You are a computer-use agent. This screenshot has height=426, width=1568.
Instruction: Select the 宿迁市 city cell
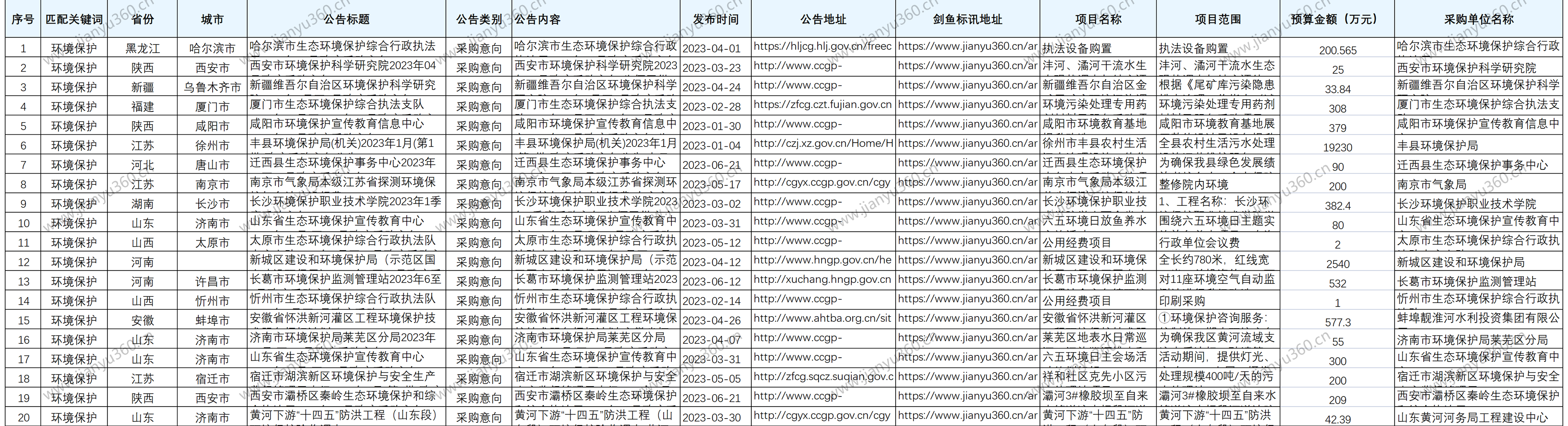[213, 379]
